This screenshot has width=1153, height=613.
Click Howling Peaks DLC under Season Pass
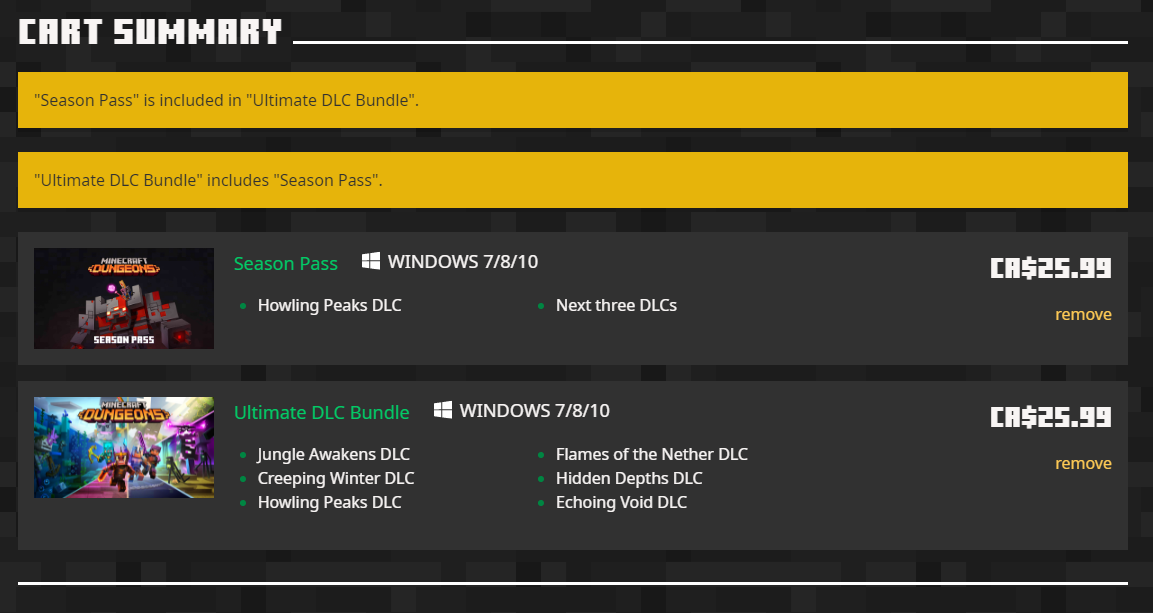(329, 306)
